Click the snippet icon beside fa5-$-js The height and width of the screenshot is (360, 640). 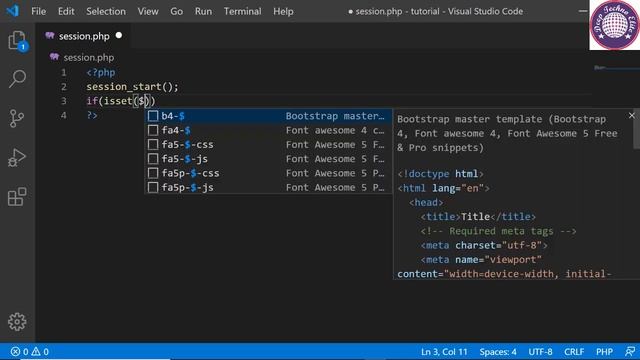(x=153, y=159)
